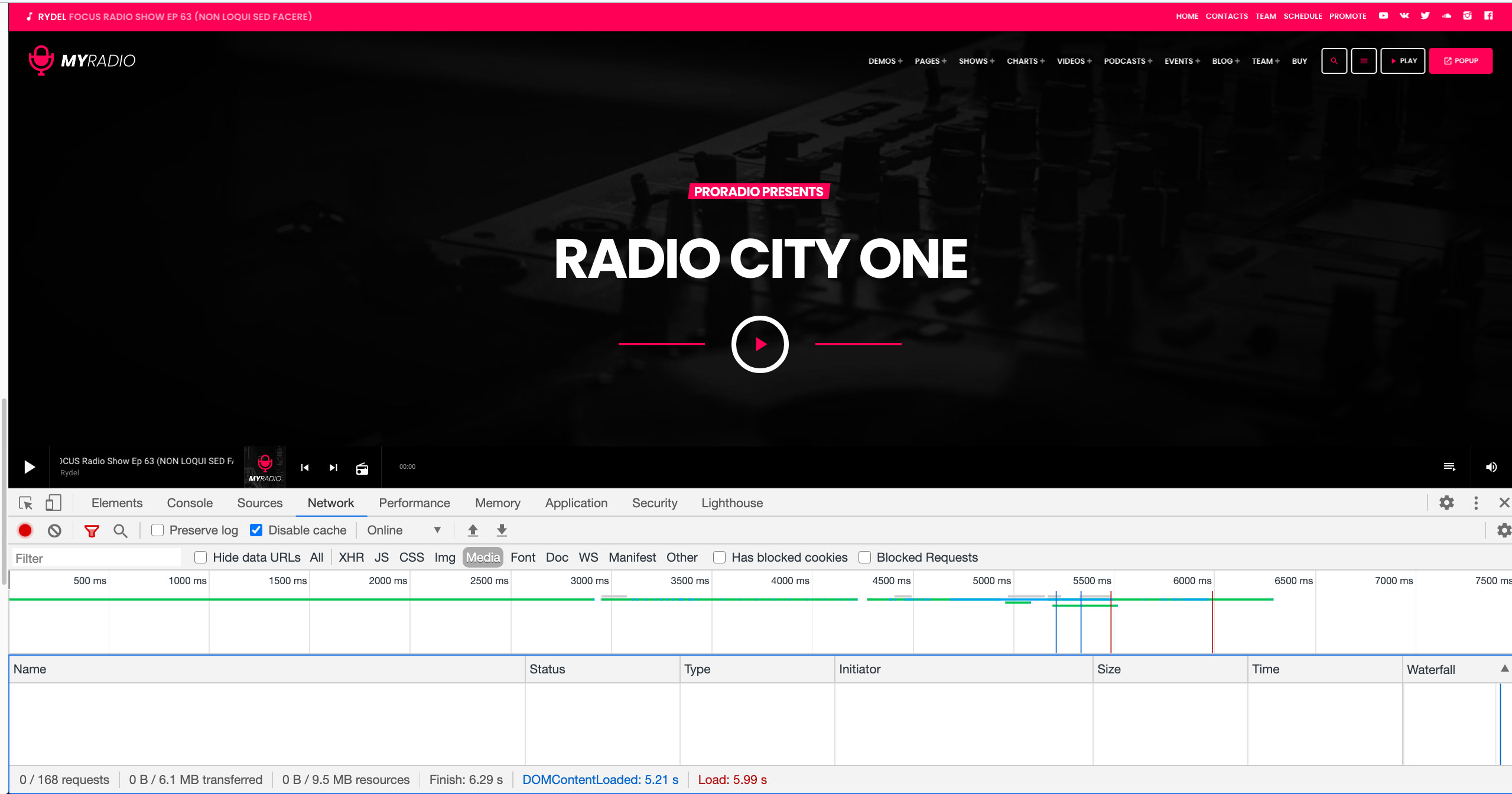Enable the Preserve log checkbox

click(157, 530)
